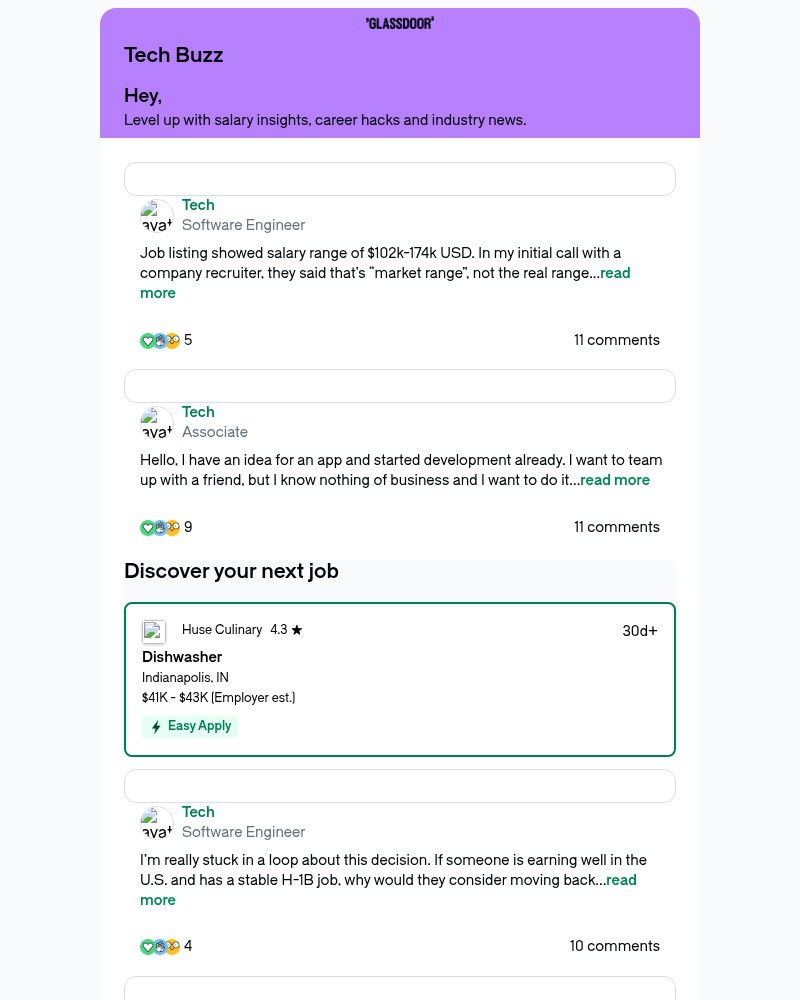800x1000 pixels.
Task: Open the Dishwasher job listing card
Action: 400,678
